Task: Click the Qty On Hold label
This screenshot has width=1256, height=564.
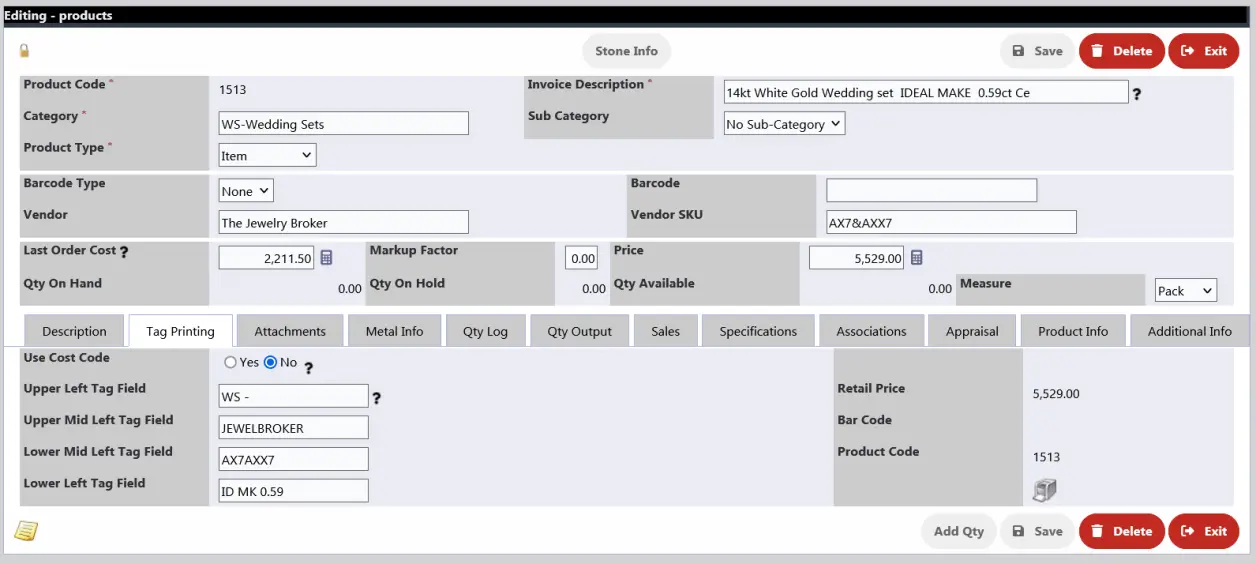Action: tap(407, 283)
